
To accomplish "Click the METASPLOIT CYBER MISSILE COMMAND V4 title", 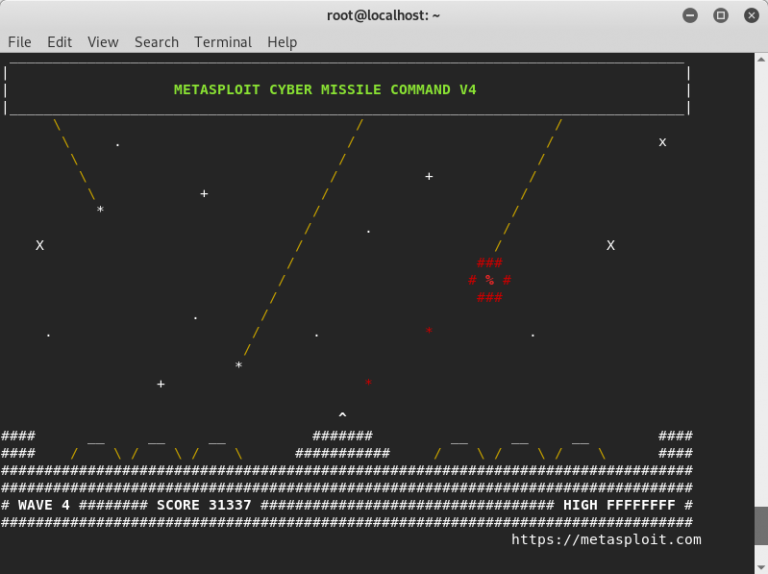I will point(325,90).
